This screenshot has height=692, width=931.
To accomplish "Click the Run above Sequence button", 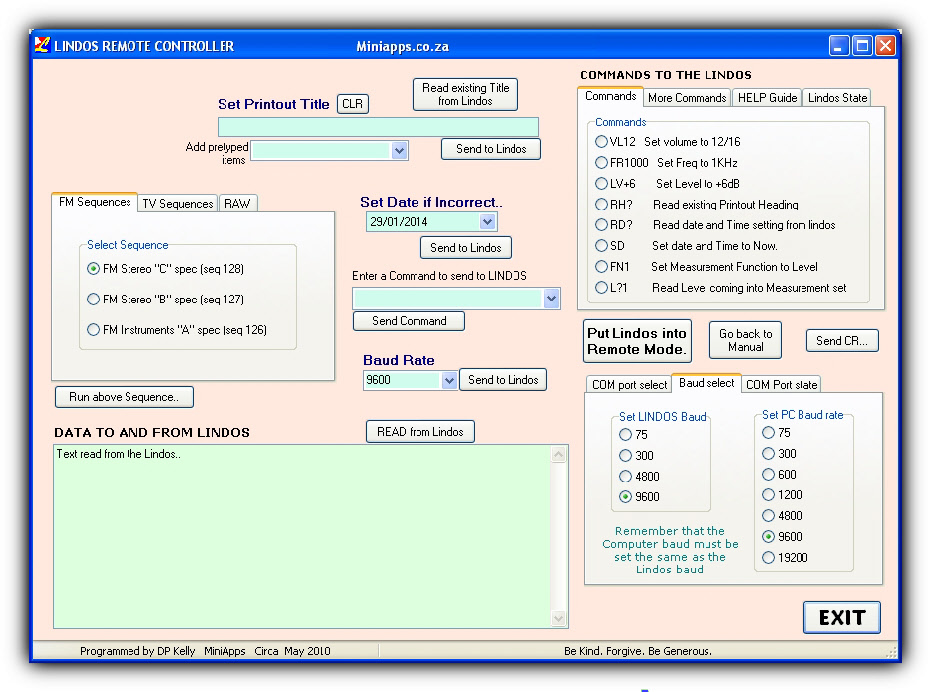I will (124, 397).
